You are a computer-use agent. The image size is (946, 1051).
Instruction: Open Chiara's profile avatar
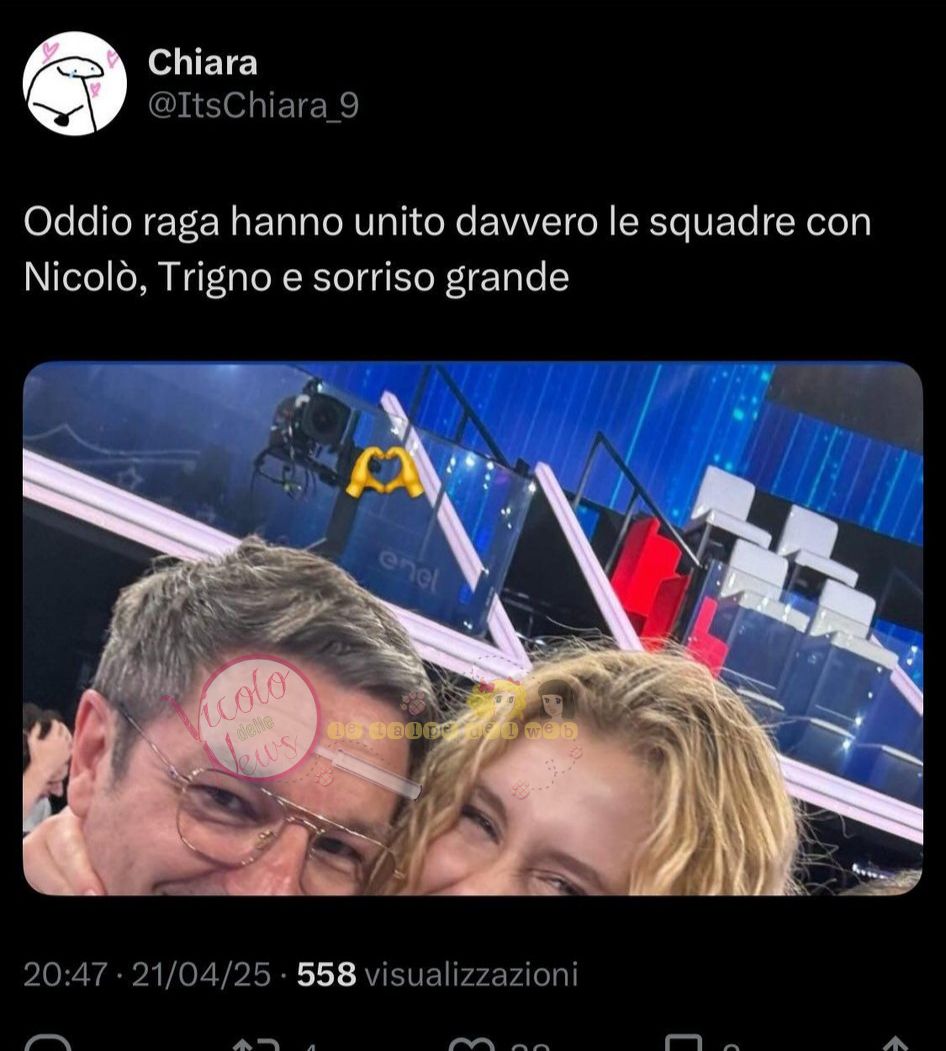(74, 83)
